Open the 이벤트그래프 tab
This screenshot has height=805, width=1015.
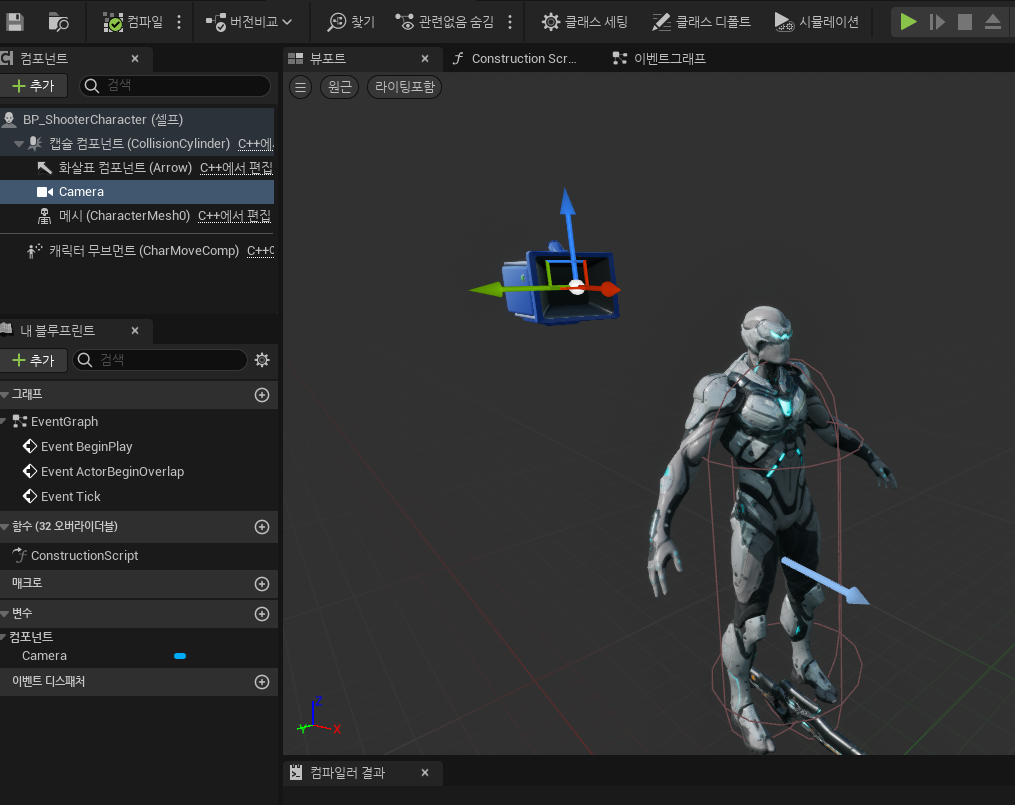pyautogui.click(x=659, y=58)
